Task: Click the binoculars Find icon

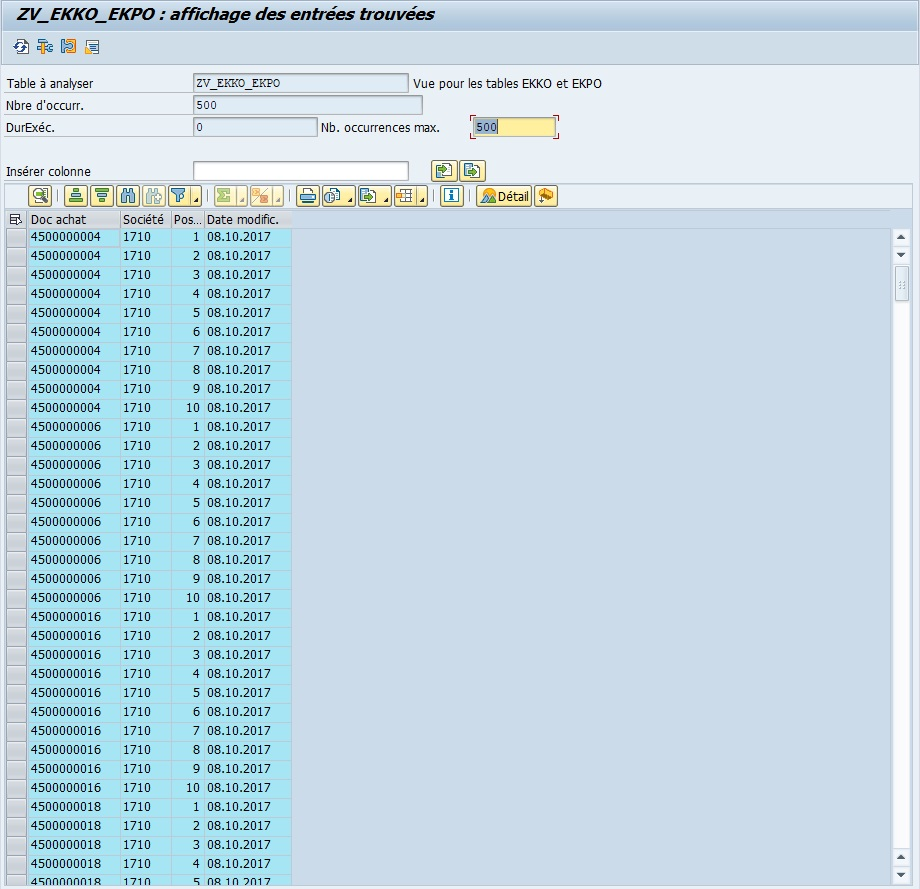Action: (127, 196)
